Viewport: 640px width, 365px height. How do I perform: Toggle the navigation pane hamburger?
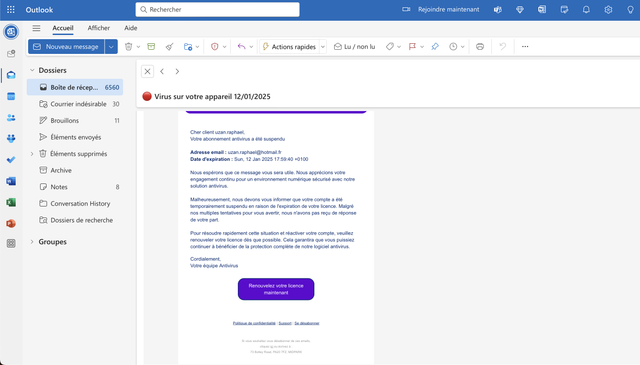(x=36, y=28)
